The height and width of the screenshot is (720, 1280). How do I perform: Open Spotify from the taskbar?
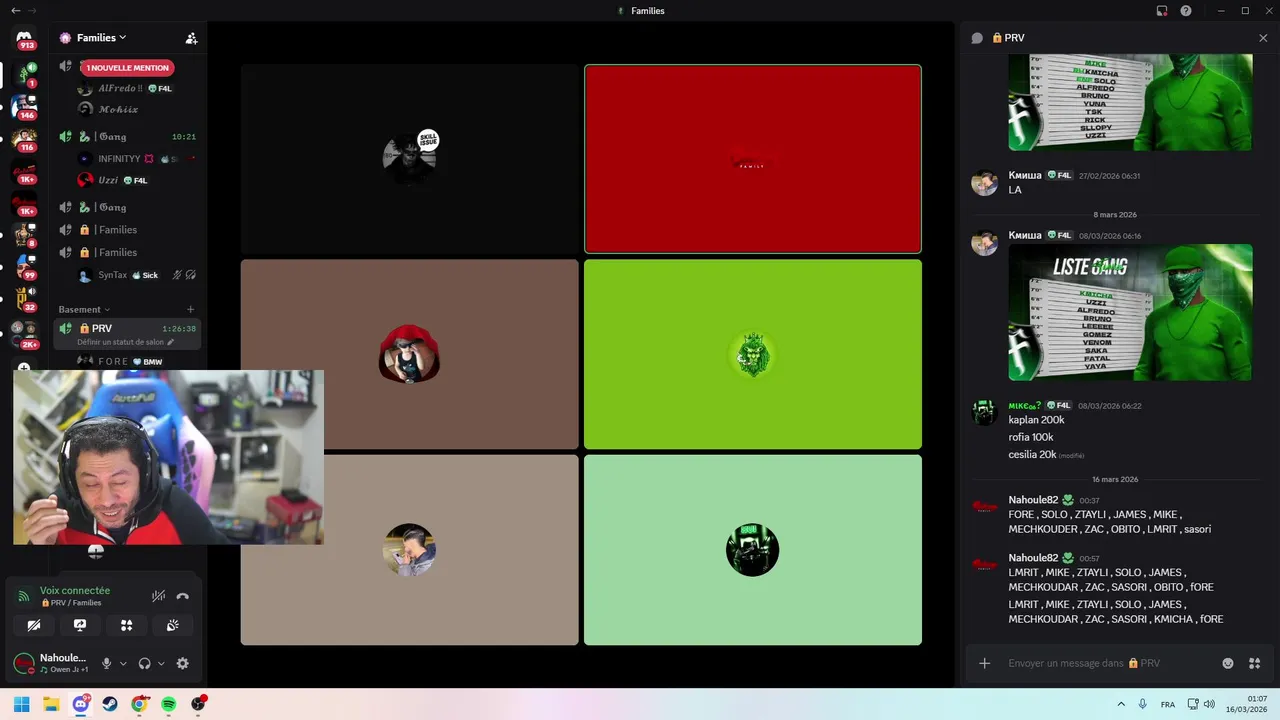click(169, 704)
